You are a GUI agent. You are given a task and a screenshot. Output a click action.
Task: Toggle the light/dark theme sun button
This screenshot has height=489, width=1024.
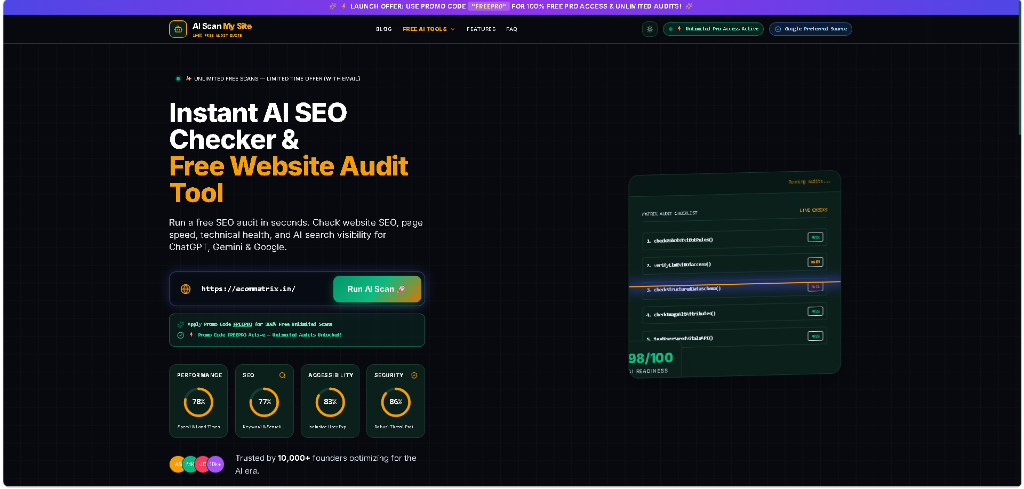(x=649, y=29)
